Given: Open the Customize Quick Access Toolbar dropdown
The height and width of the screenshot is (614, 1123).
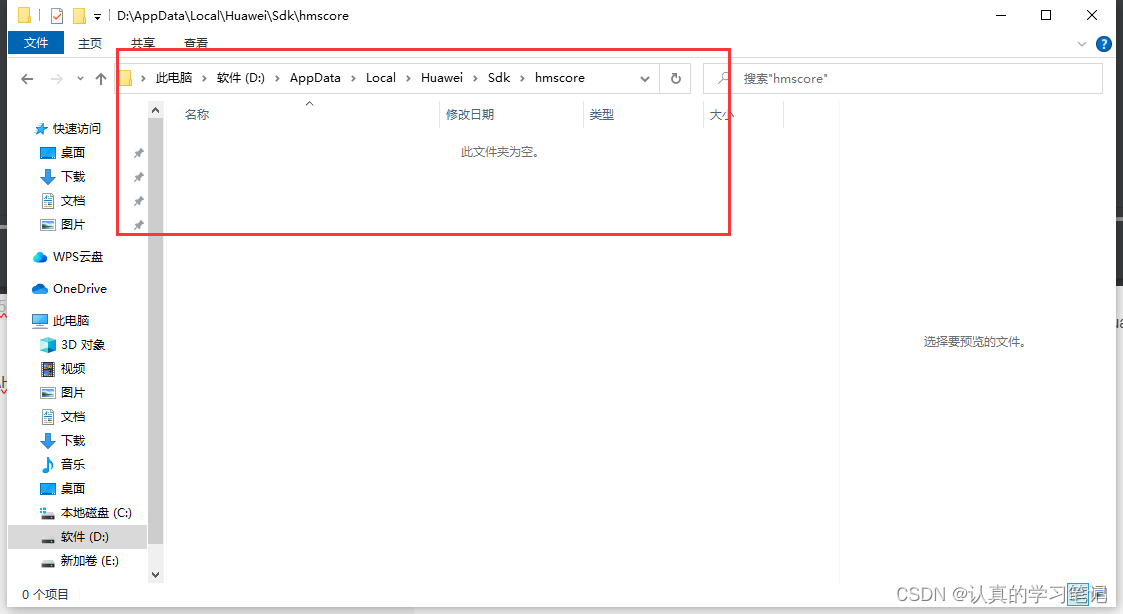Looking at the screenshot, I should [97, 16].
